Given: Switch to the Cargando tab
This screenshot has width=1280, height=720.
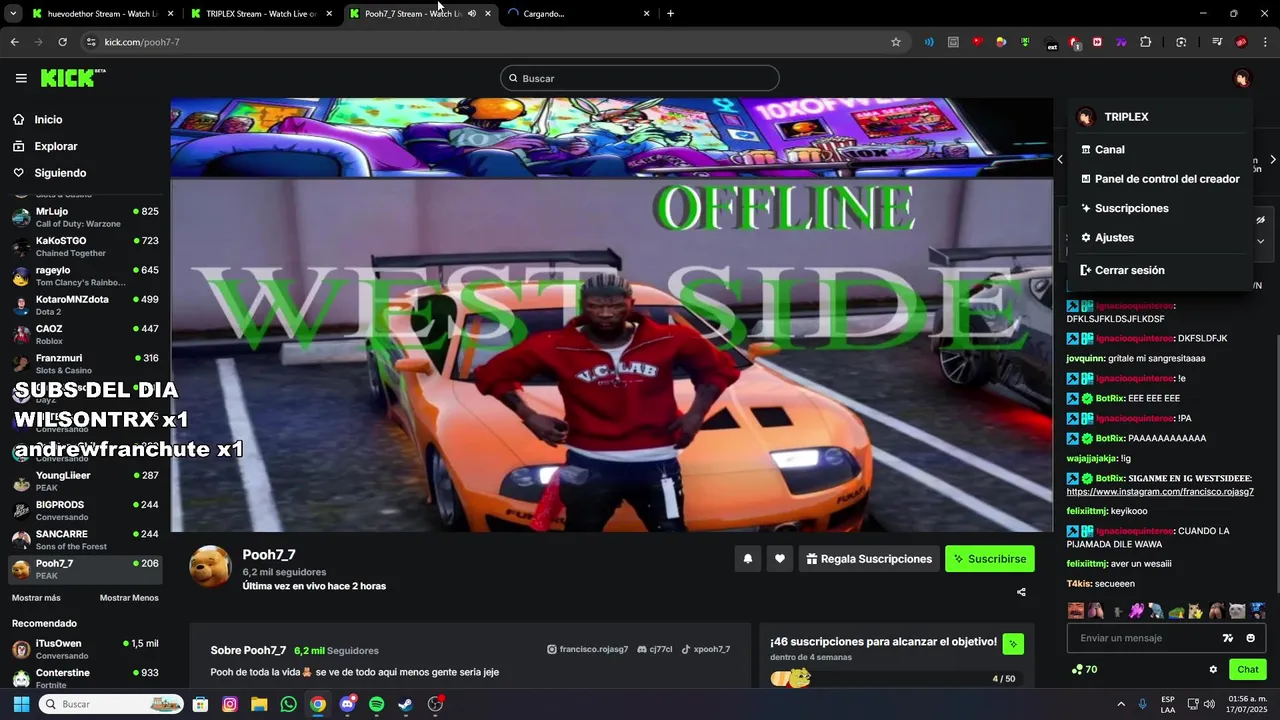Looking at the screenshot, I should tap(578, 14).
